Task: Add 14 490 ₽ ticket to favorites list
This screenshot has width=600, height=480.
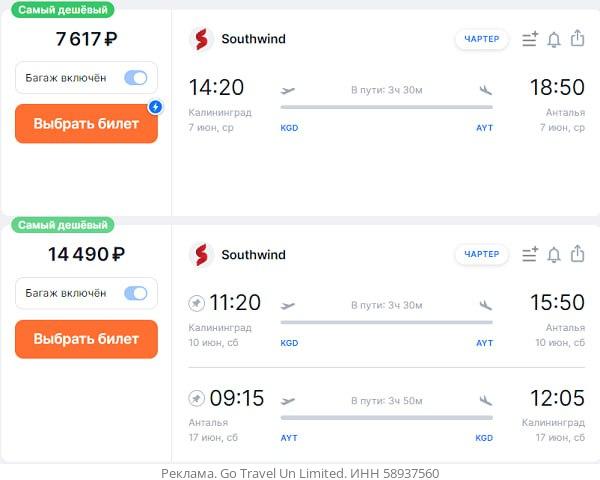Action: pyautogui.click(x=530, y=254)
